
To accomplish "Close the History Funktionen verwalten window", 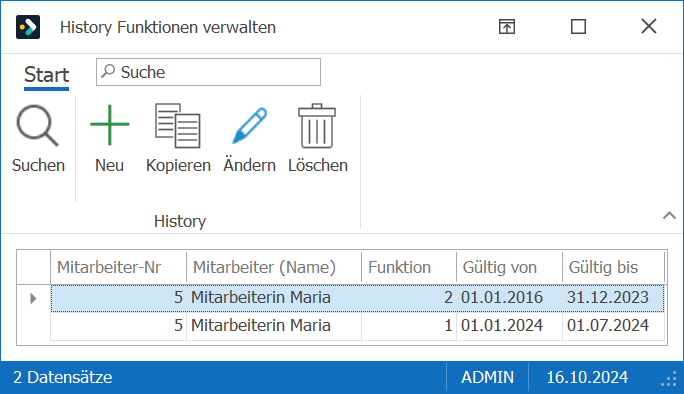I will pos(649,26).
